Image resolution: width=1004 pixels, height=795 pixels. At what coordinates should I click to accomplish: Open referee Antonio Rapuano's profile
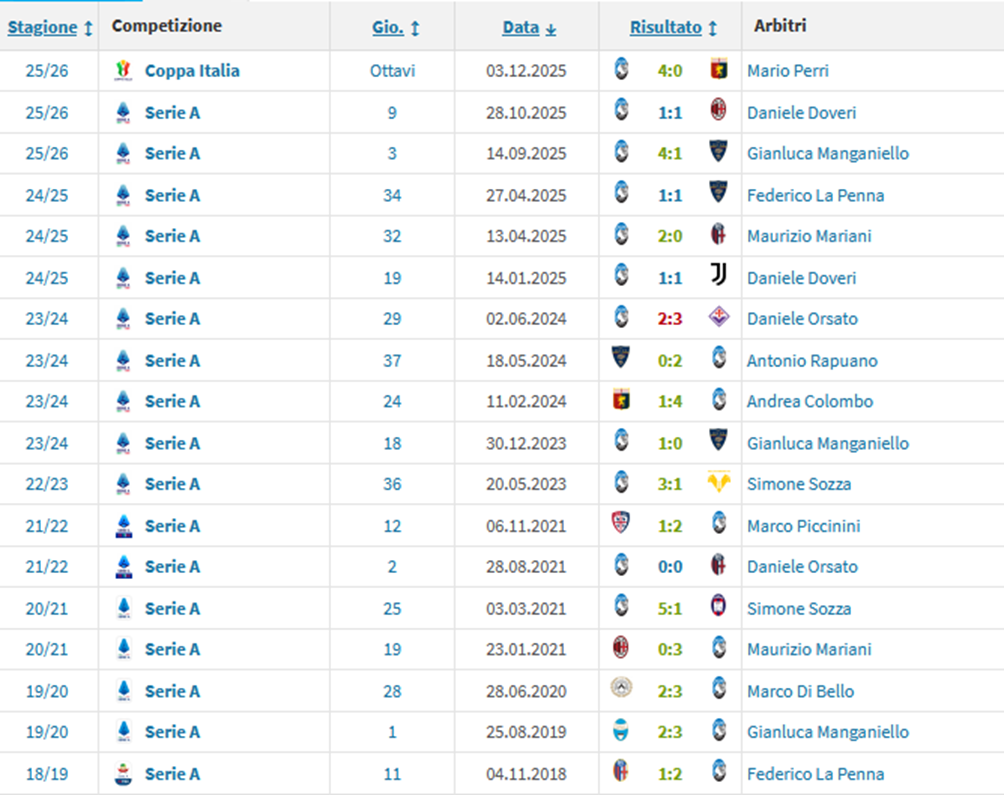(811, 360)
